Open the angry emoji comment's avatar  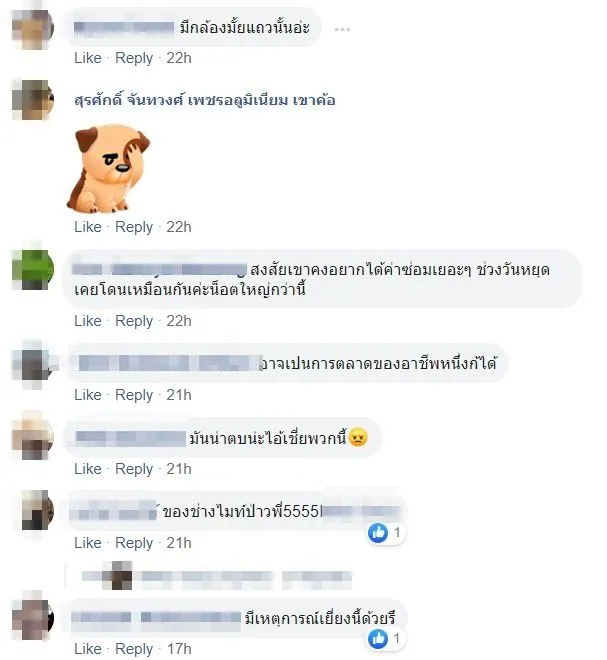[x=32, y=439]
